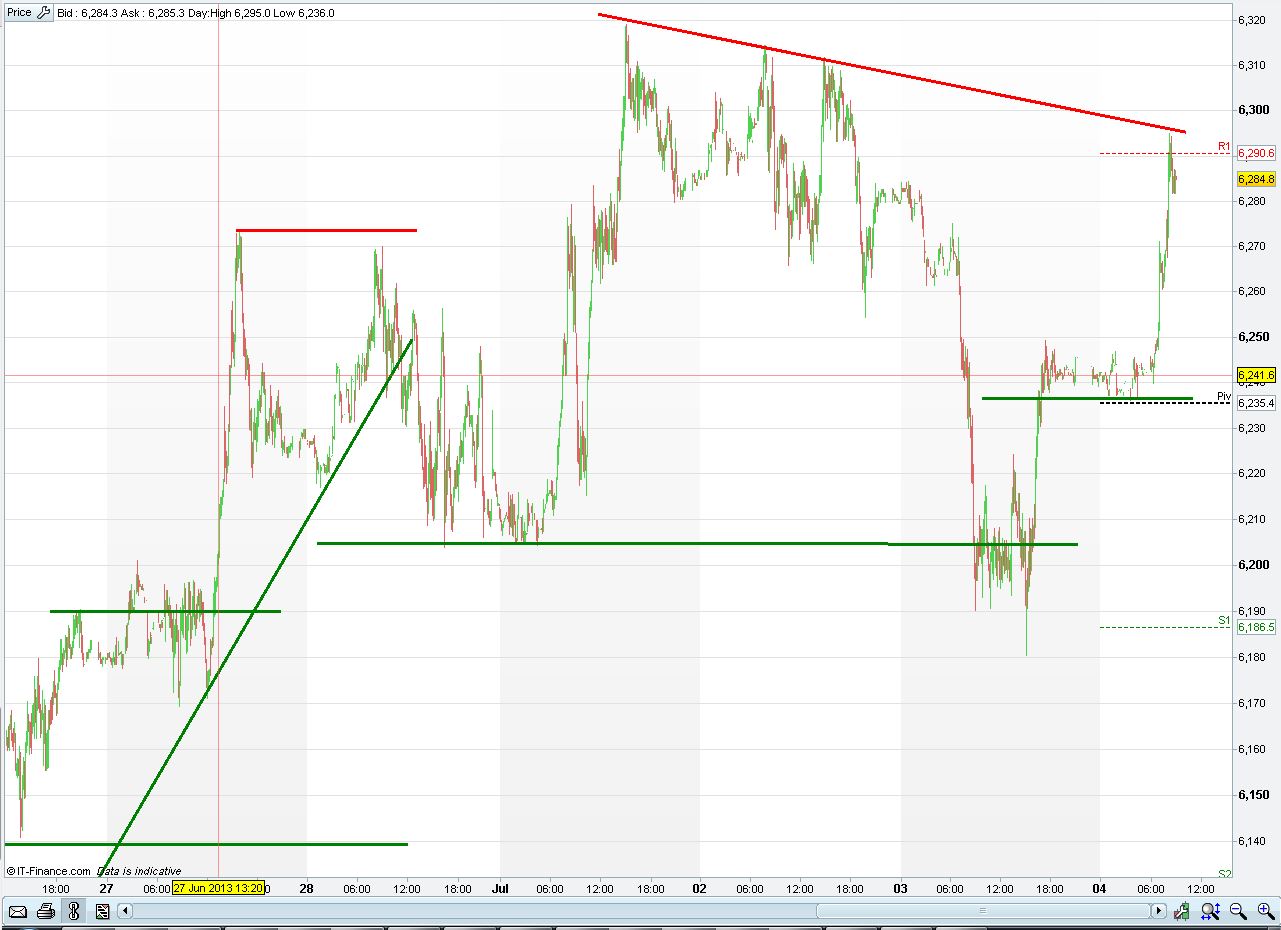This screenshot has height=930, width=1281.
Task: Click the S2 support label
Action: pyautogui.click(x=1224, y=873)
